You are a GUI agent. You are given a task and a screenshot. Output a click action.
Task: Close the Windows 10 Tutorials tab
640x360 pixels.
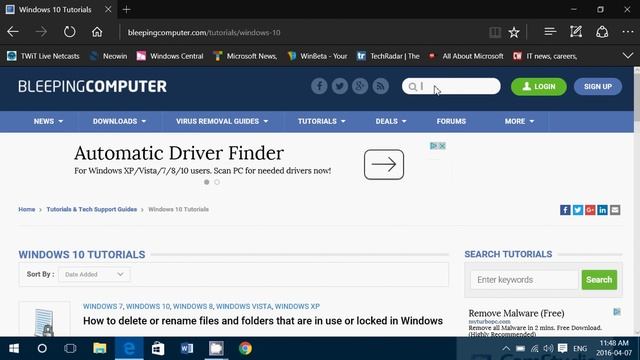(108, 9)
